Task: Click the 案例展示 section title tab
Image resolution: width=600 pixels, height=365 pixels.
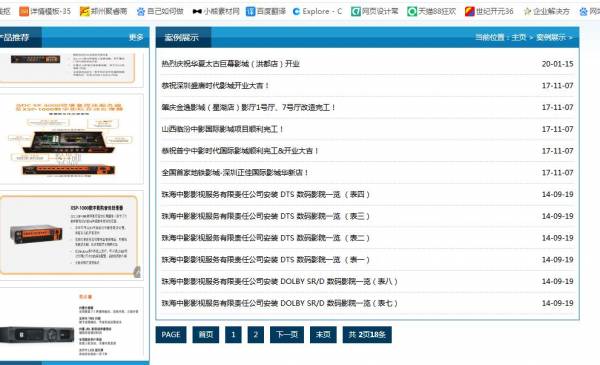Action: (x=182, y=37)
